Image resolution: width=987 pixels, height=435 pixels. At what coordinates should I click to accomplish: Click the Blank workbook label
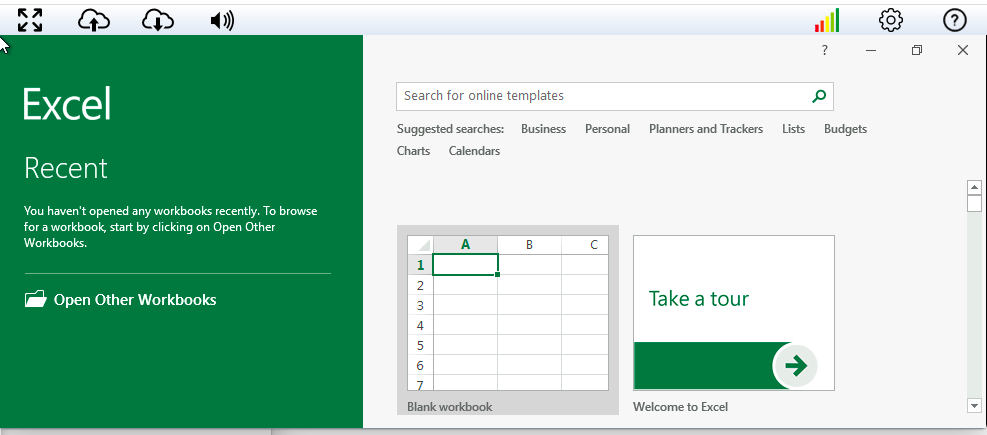[449, 407]
